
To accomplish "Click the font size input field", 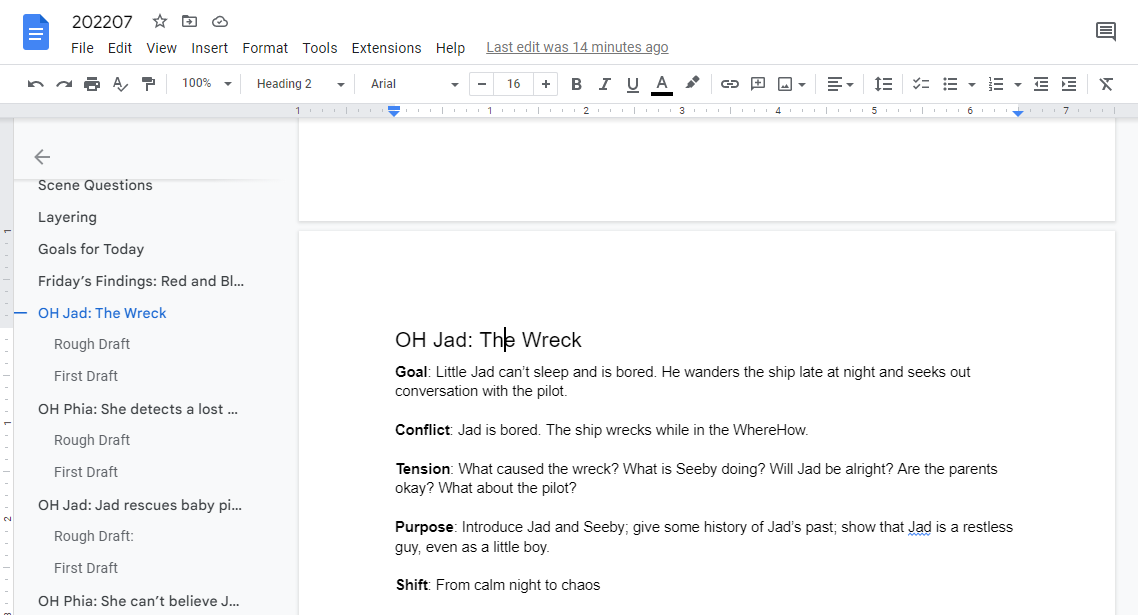I will 513,84.
